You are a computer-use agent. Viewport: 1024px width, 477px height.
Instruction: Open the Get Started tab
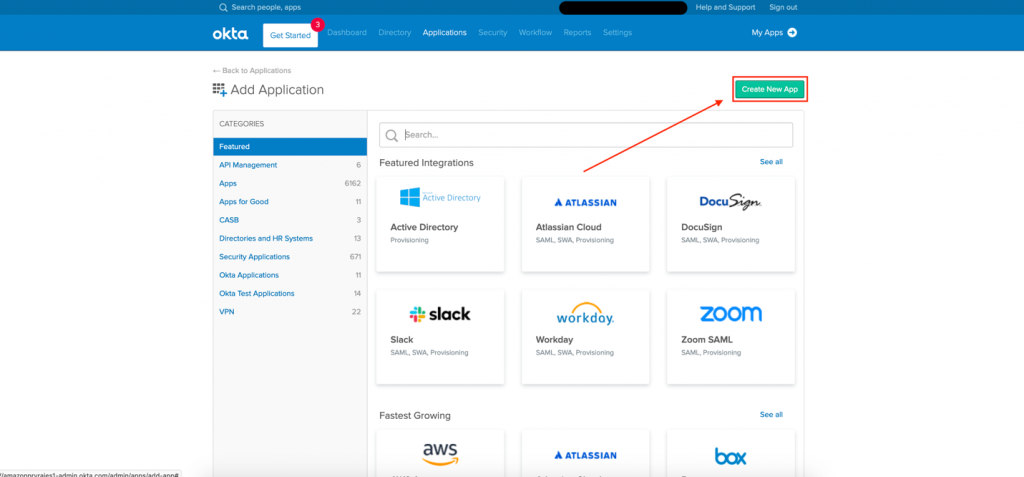click(290, 35)
